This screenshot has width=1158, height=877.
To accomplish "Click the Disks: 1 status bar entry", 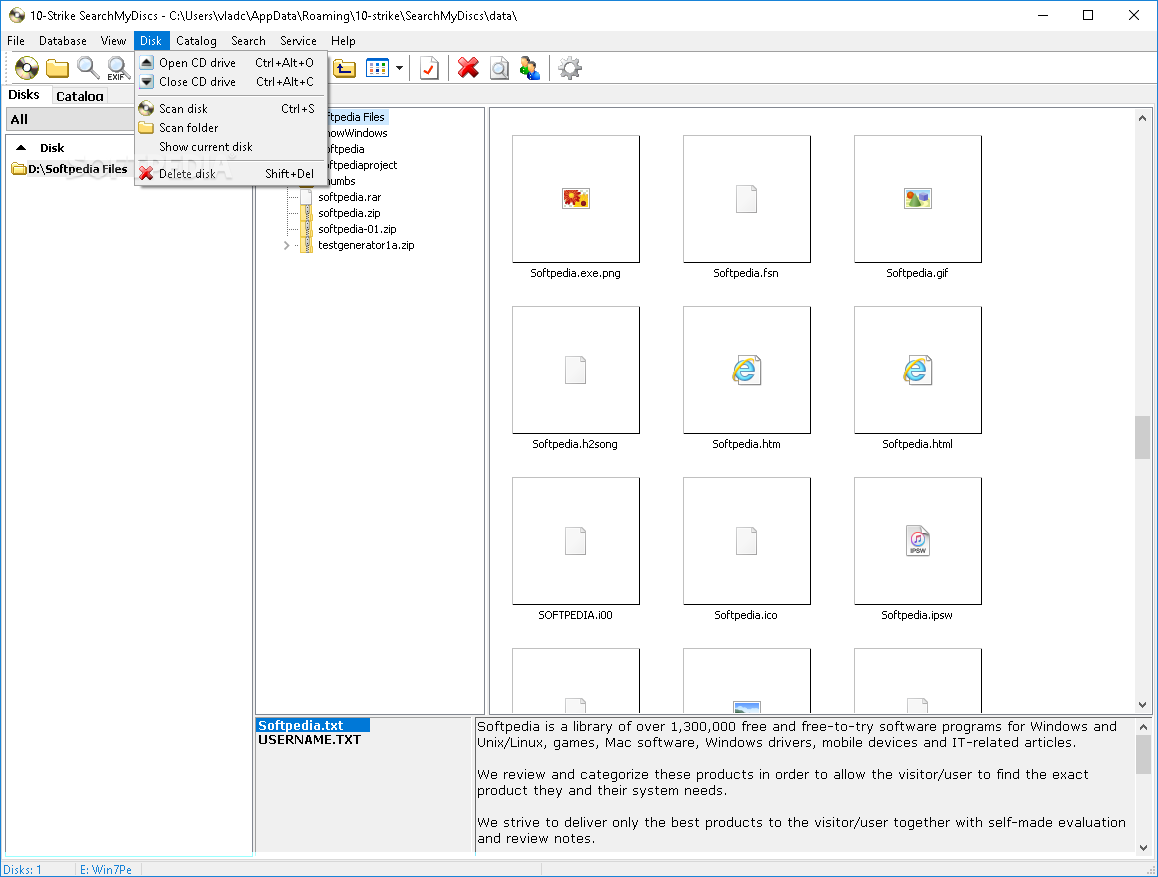I will (23, 870).
